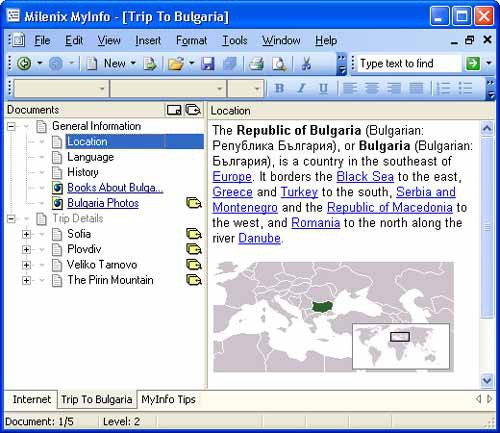This screenshot has height=433, width=500.
Task: Click the Print Preview icon
Action: pyautogui.click(x=279, y=64)
